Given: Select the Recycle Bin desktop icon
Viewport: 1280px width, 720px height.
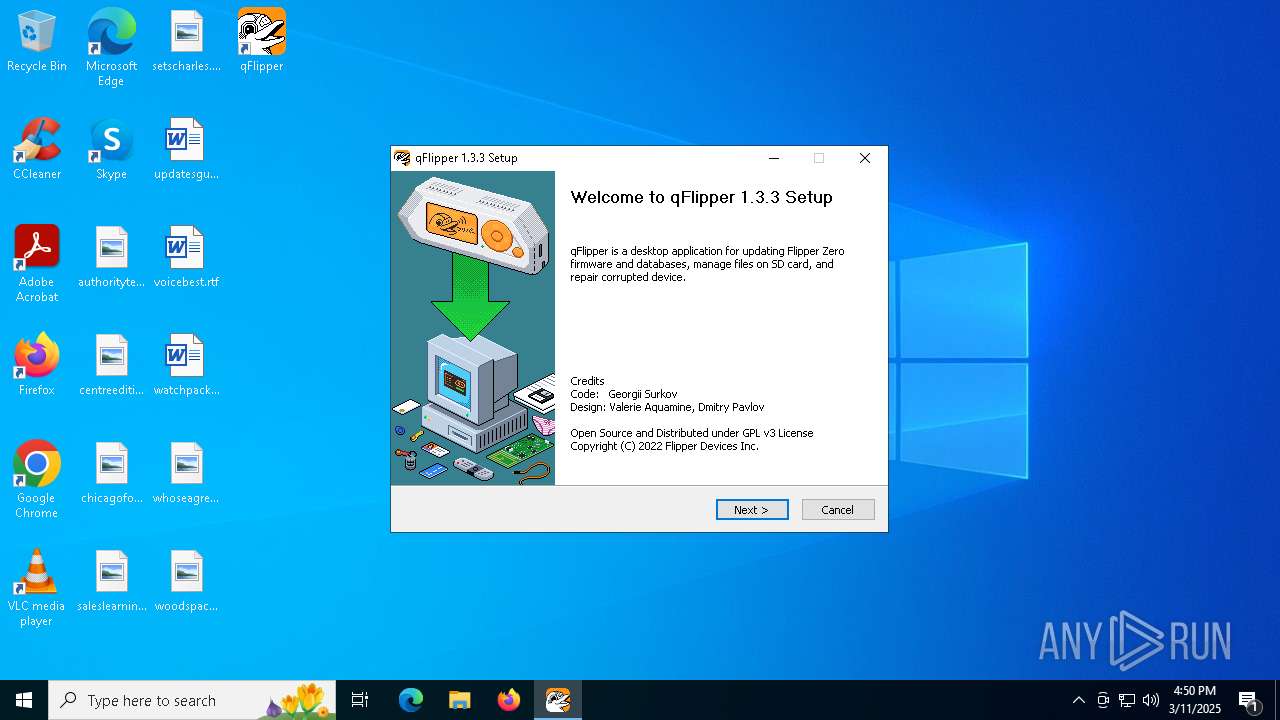Looking at the screenshot, I should (37, 41).
